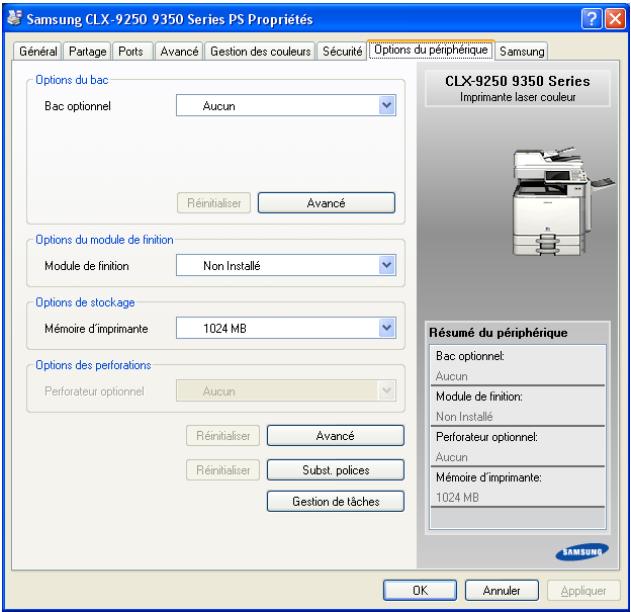
Task: Select Options du périphérique tab
Action: tap(431, 50)
